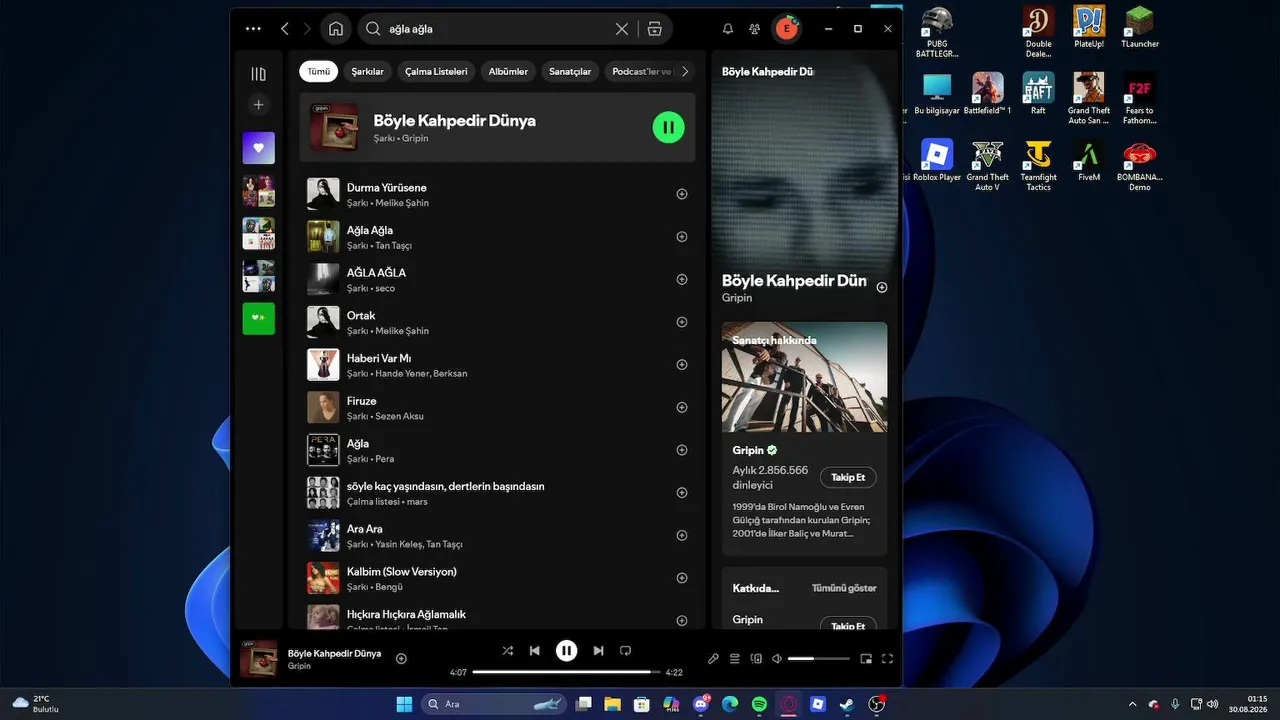
Task: Add Ara Ara to liked songs
Action: click(682, 535)
